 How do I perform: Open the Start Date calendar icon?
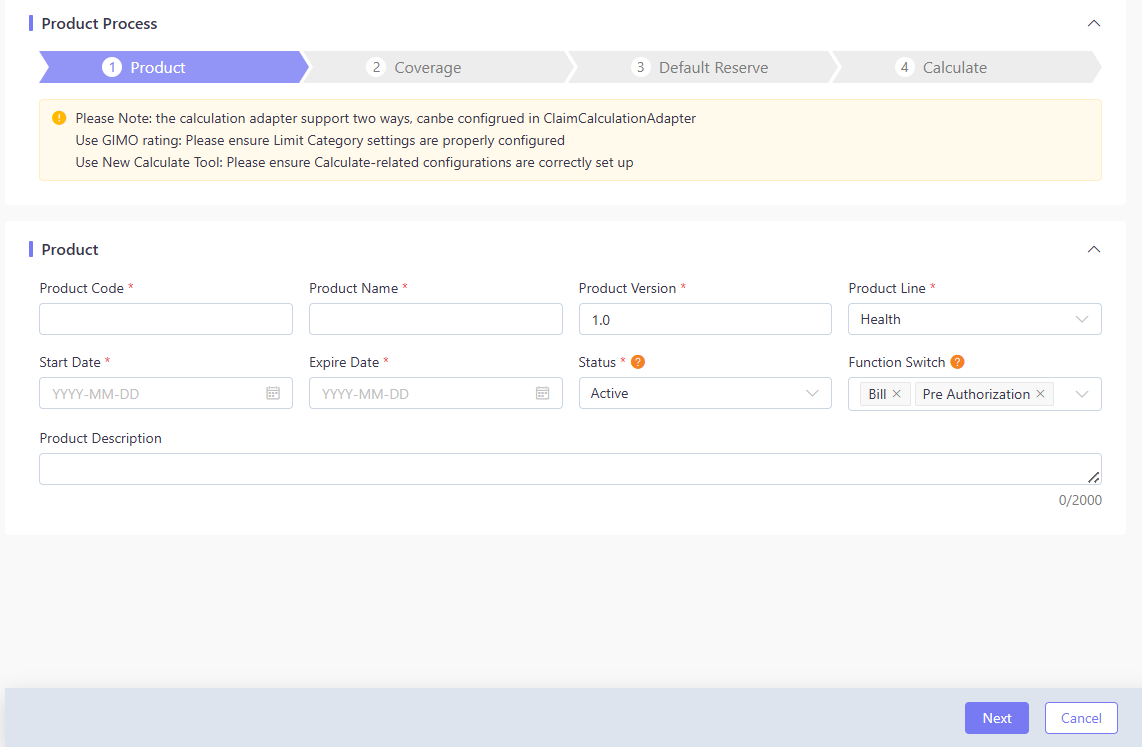point(273,393)
